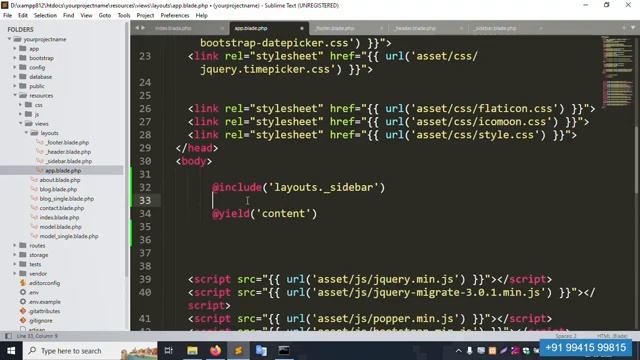Expand the tests folder arrow
Viewport: 640px width, 360px height.
(15, 264)
